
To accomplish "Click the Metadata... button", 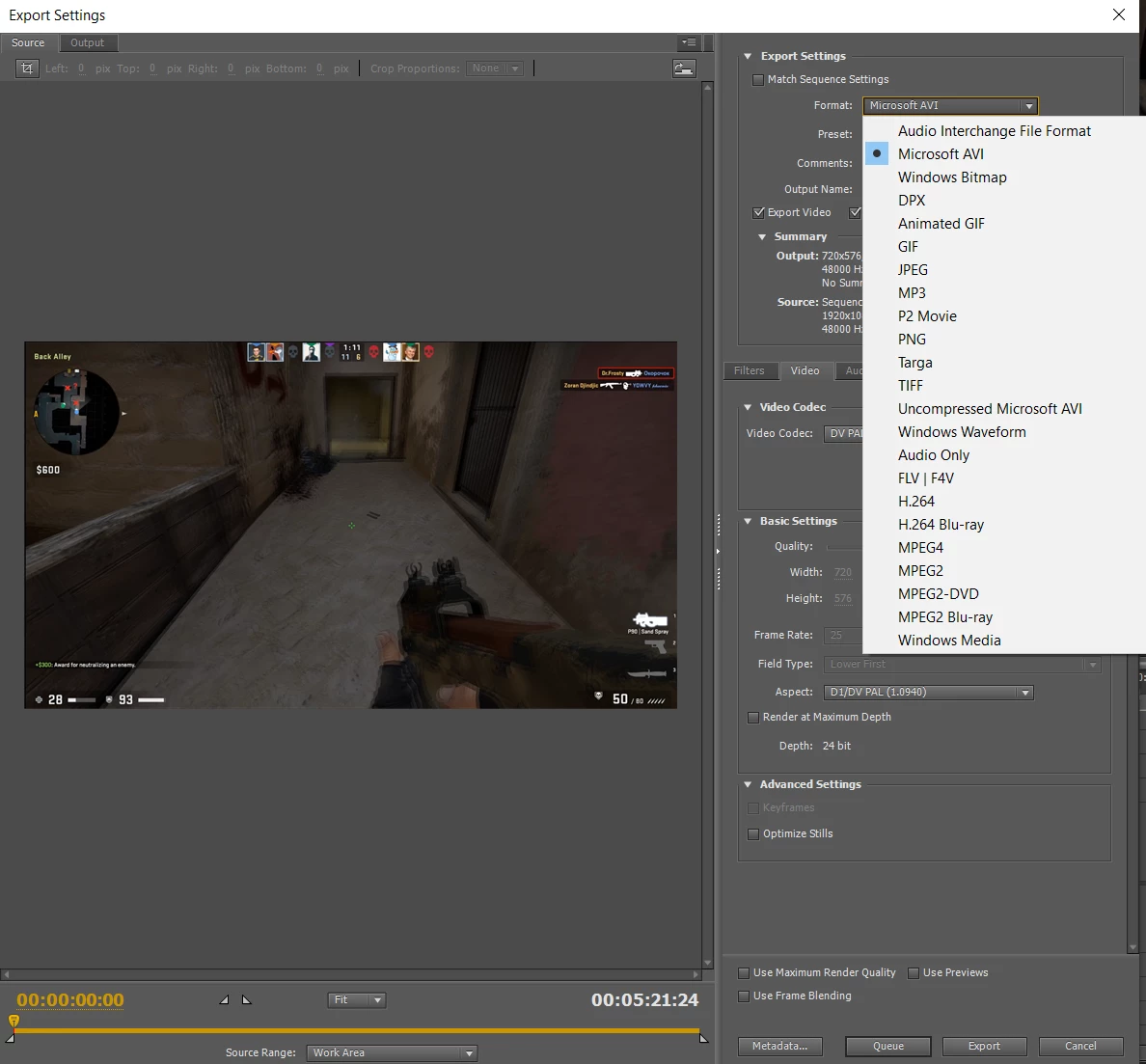I will pyautogui.click(x=779, y=1047).
